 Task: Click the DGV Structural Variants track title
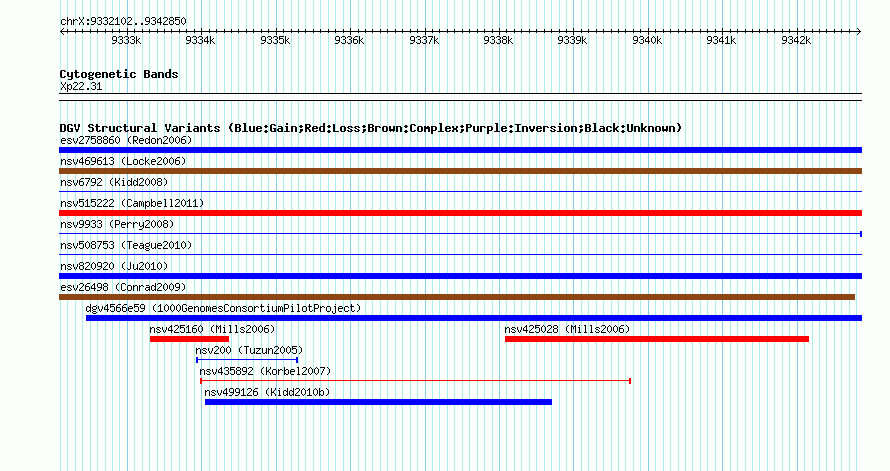pyautogui.click(x=371, y=128)
